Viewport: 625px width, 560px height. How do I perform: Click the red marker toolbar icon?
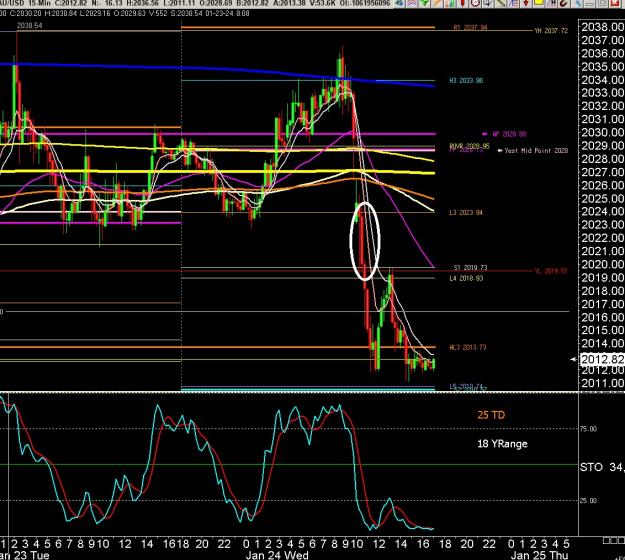click(x=463, y=3)
